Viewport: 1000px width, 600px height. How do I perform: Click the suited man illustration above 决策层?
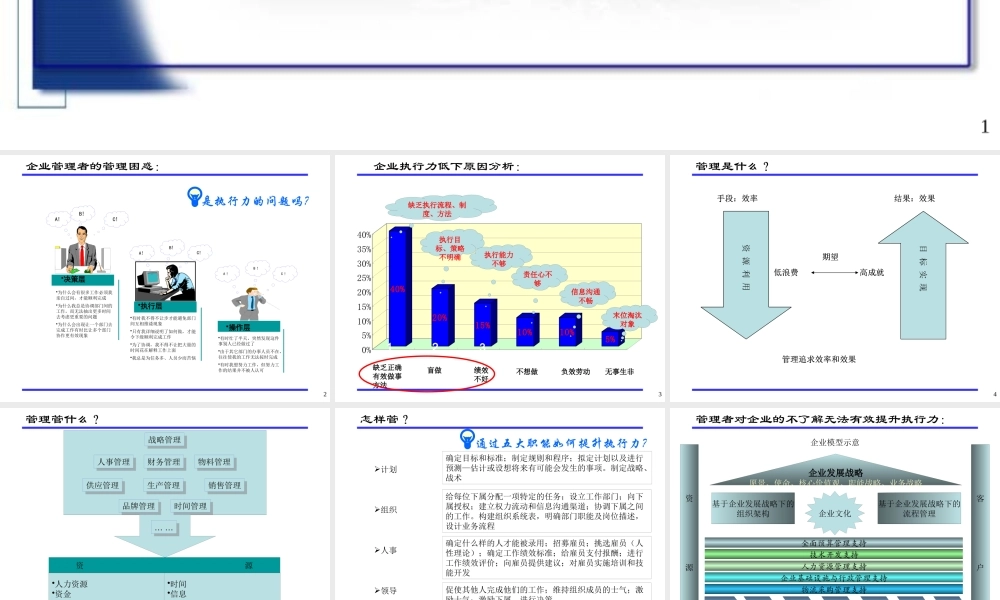pos(82,247)
